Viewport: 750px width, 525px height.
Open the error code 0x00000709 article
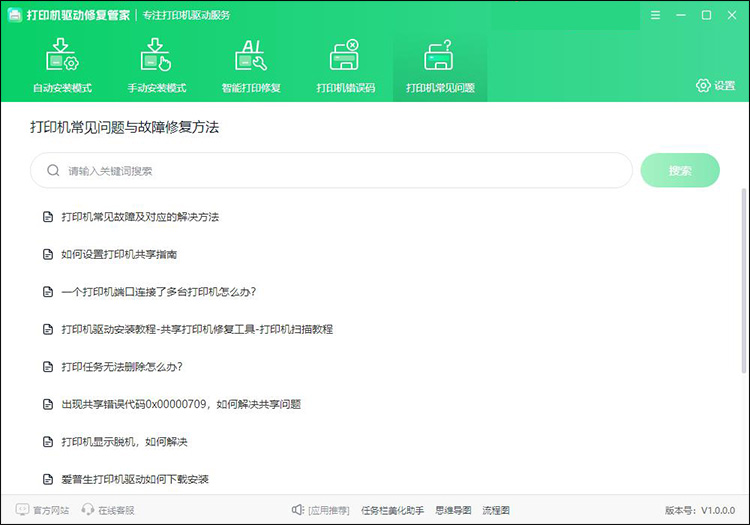click(181, 404)
